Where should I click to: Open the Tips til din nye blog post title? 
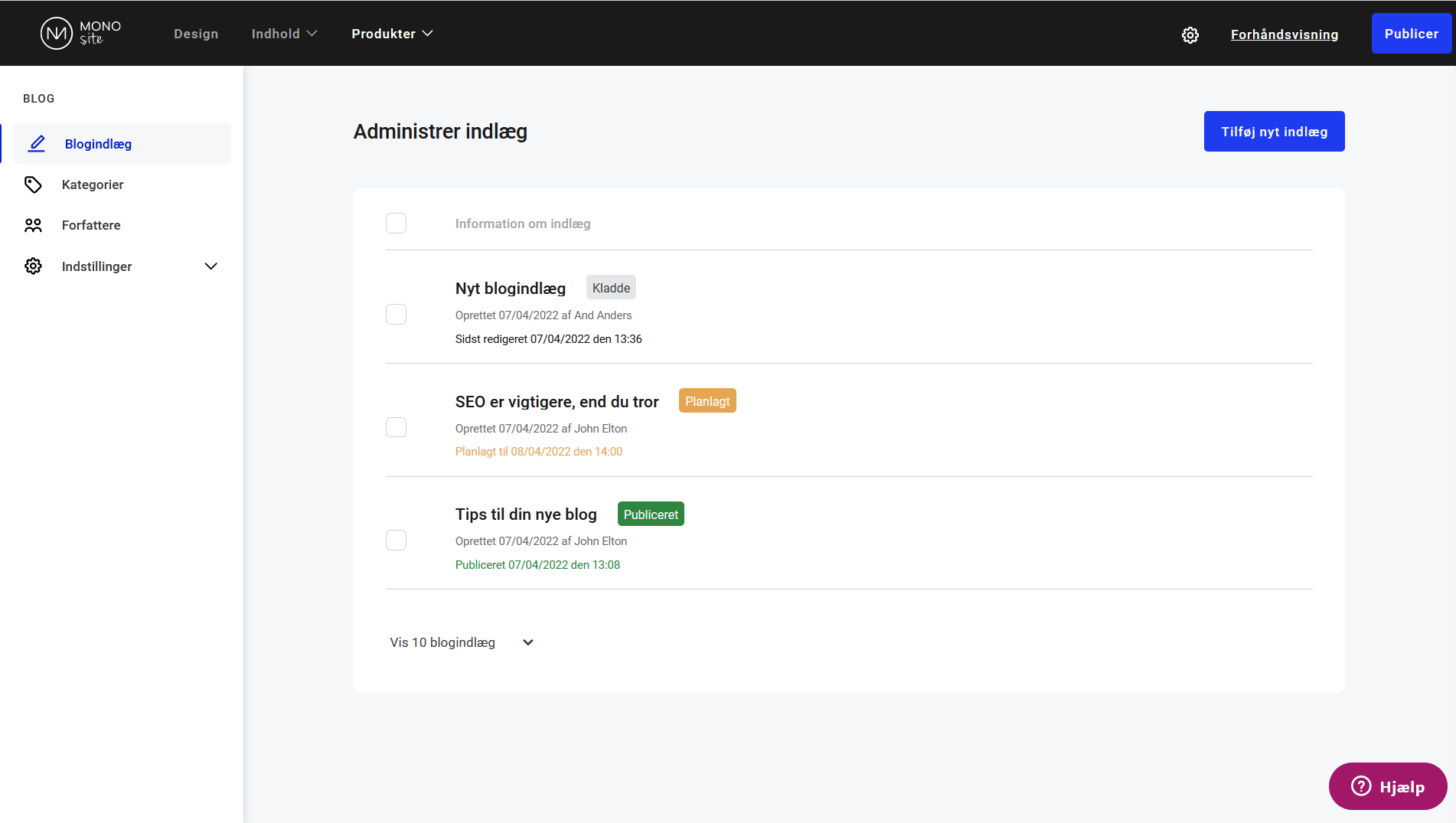click(x=526, y=514)
